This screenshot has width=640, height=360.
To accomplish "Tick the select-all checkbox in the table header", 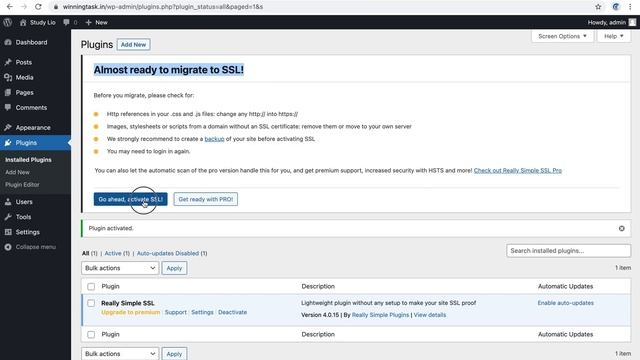I will (x=91, y=287).
